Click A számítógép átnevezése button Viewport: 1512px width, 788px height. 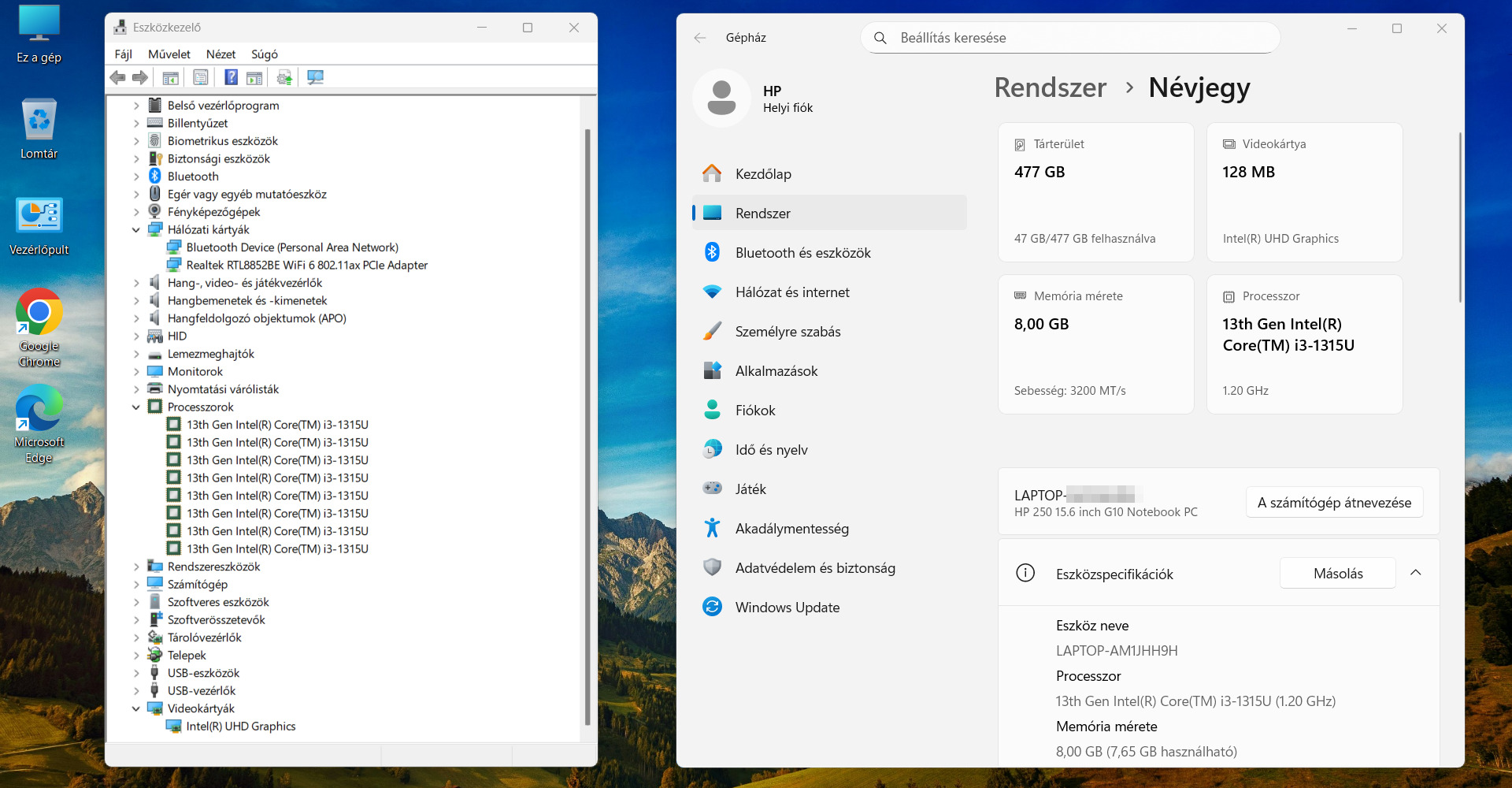pyautogui.click(x=1334, y=502)
